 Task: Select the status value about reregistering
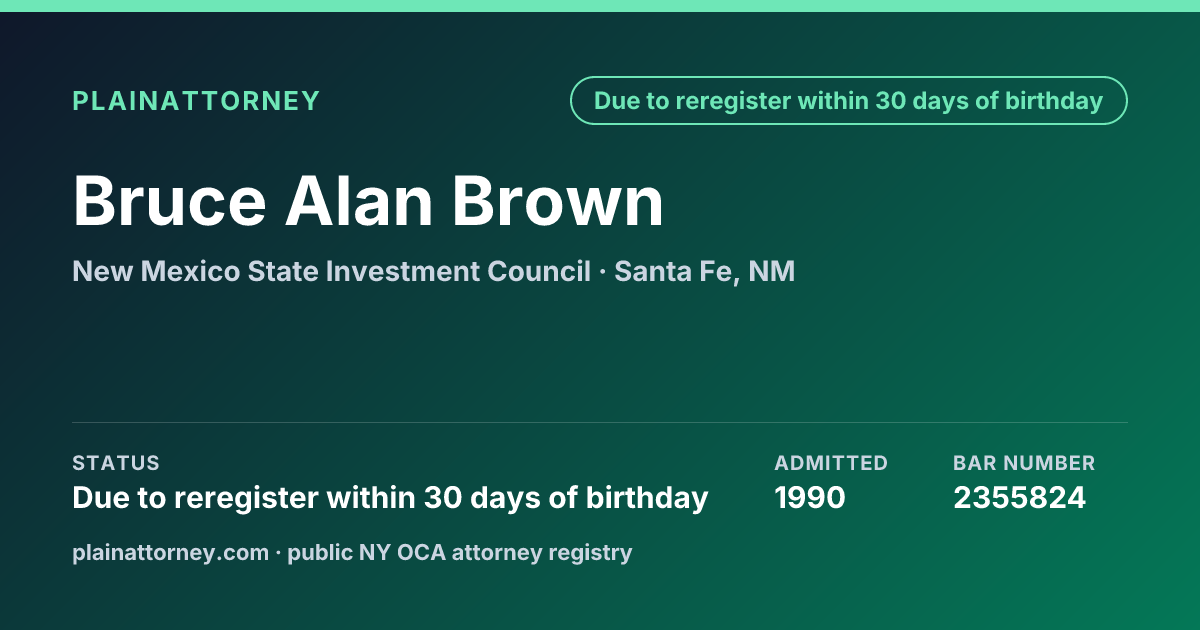click(390, 497)
